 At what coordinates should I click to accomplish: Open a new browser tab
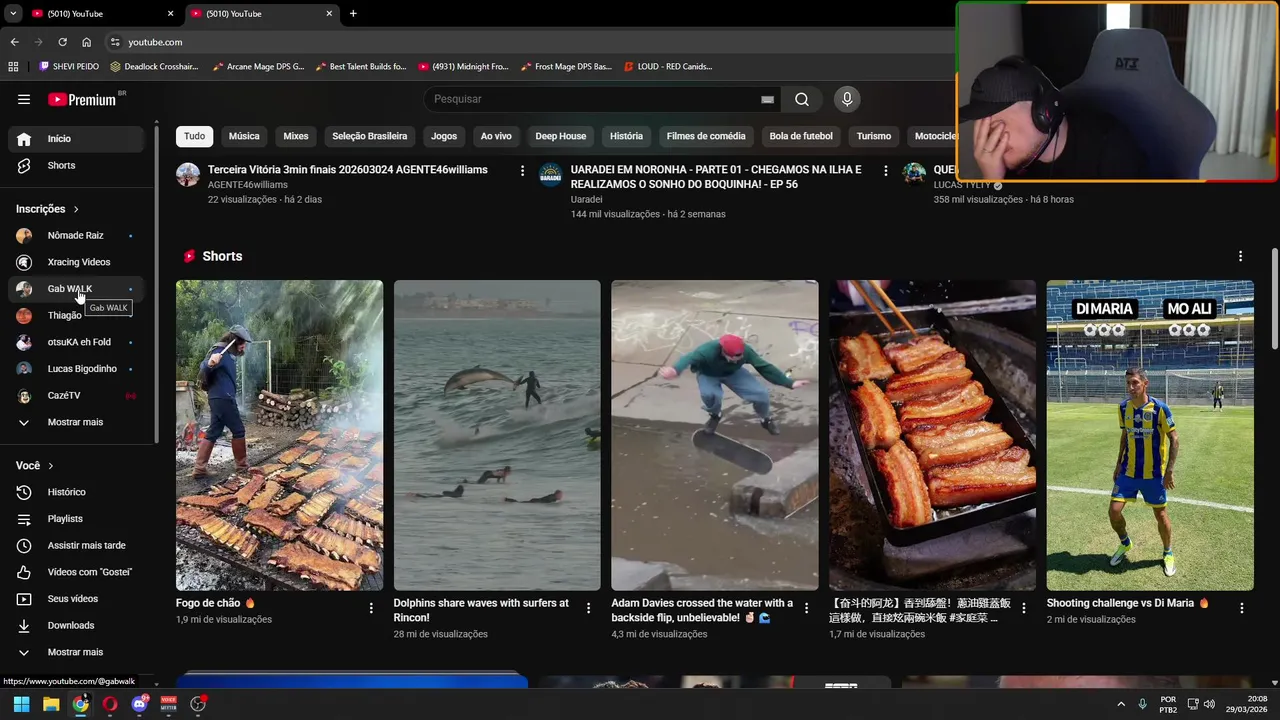pyautogui.click(x=353, y=13)
